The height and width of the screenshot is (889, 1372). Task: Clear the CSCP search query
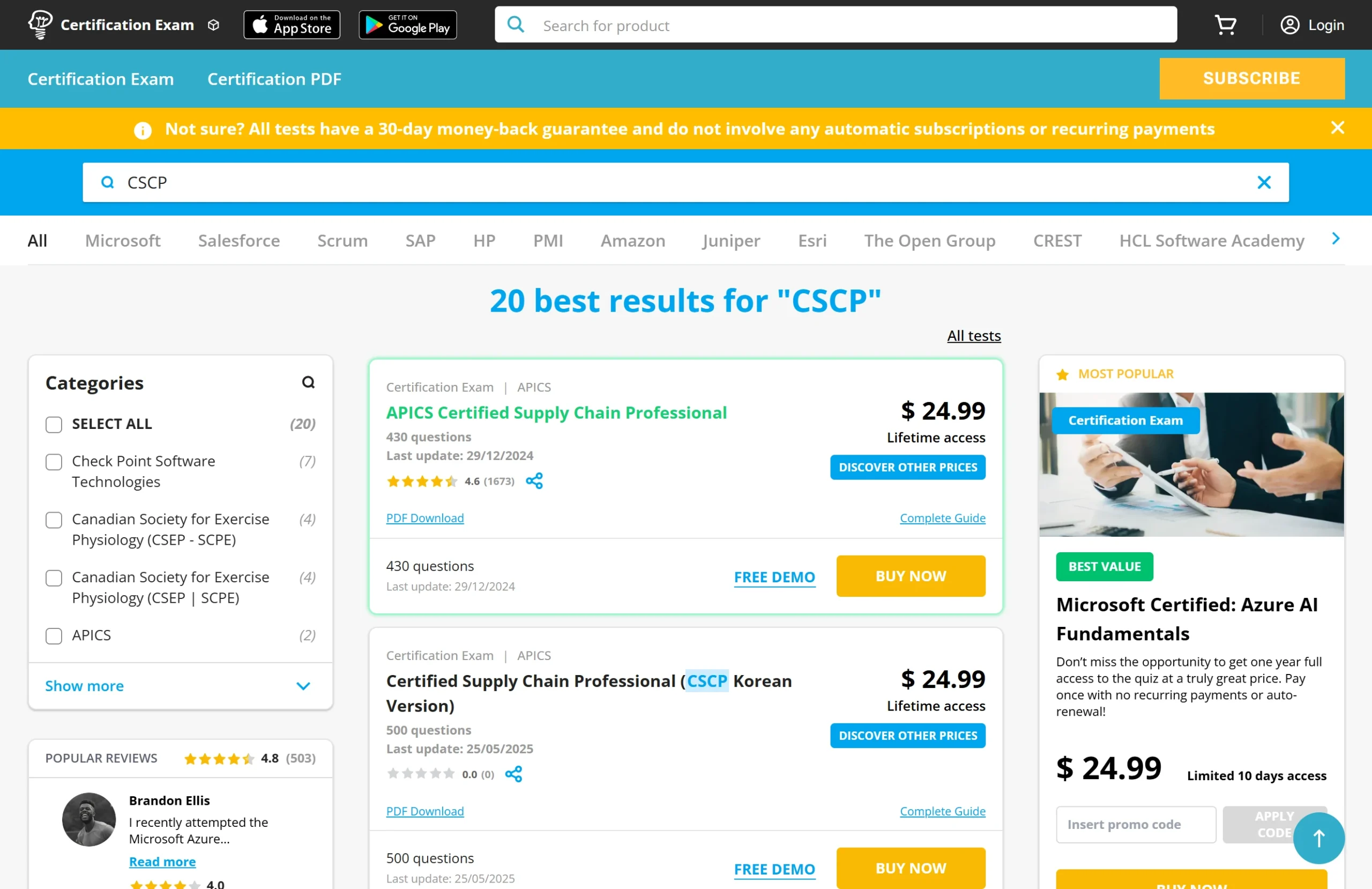pyautogui.click(x=1264, y=182)
